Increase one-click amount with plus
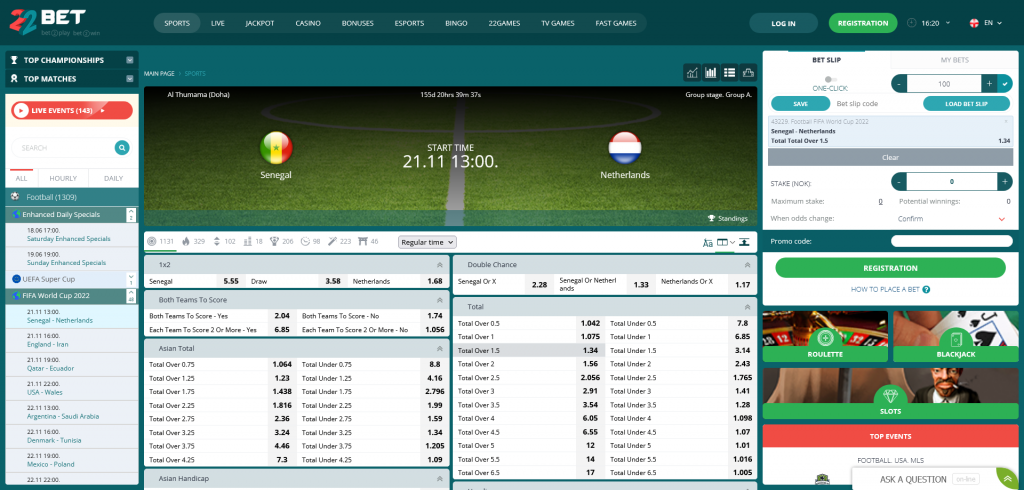Image resolution: width=1024 pixels, height=490 pixels. 989,84
